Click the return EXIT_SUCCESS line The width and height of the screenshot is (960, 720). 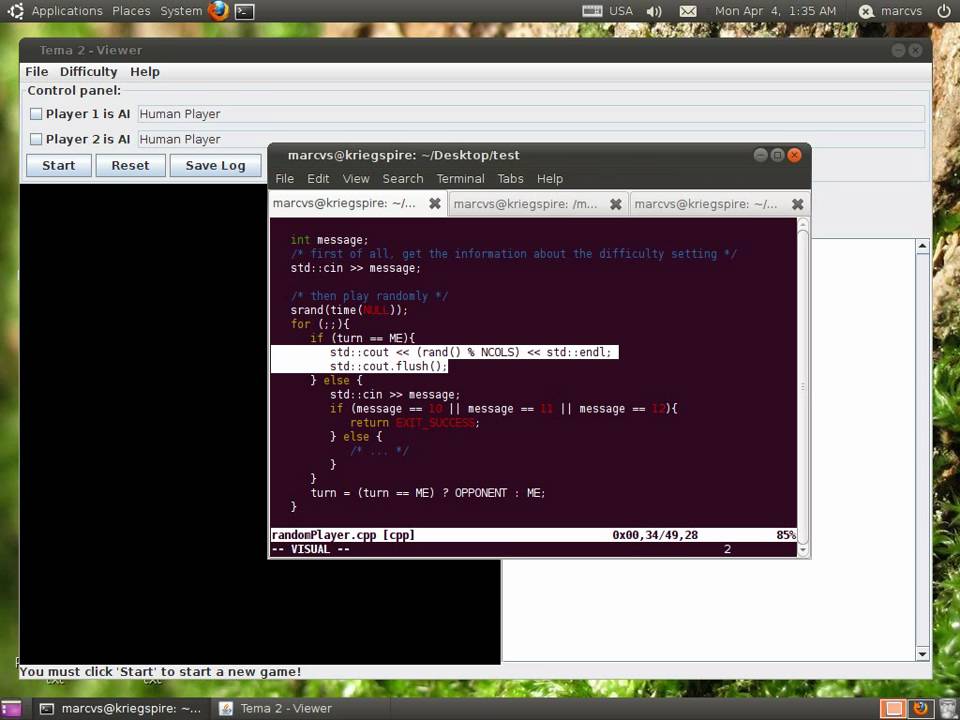(x=414, y=422)
